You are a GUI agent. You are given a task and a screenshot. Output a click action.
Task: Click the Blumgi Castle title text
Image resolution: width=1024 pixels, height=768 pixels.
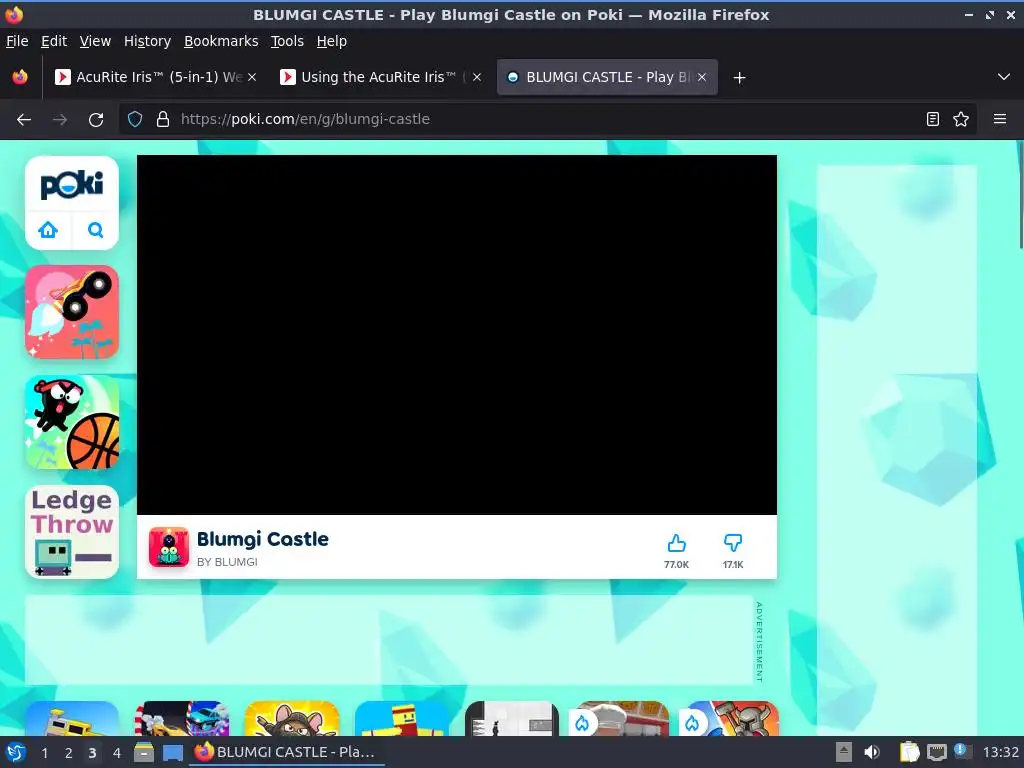pos(263,539)
